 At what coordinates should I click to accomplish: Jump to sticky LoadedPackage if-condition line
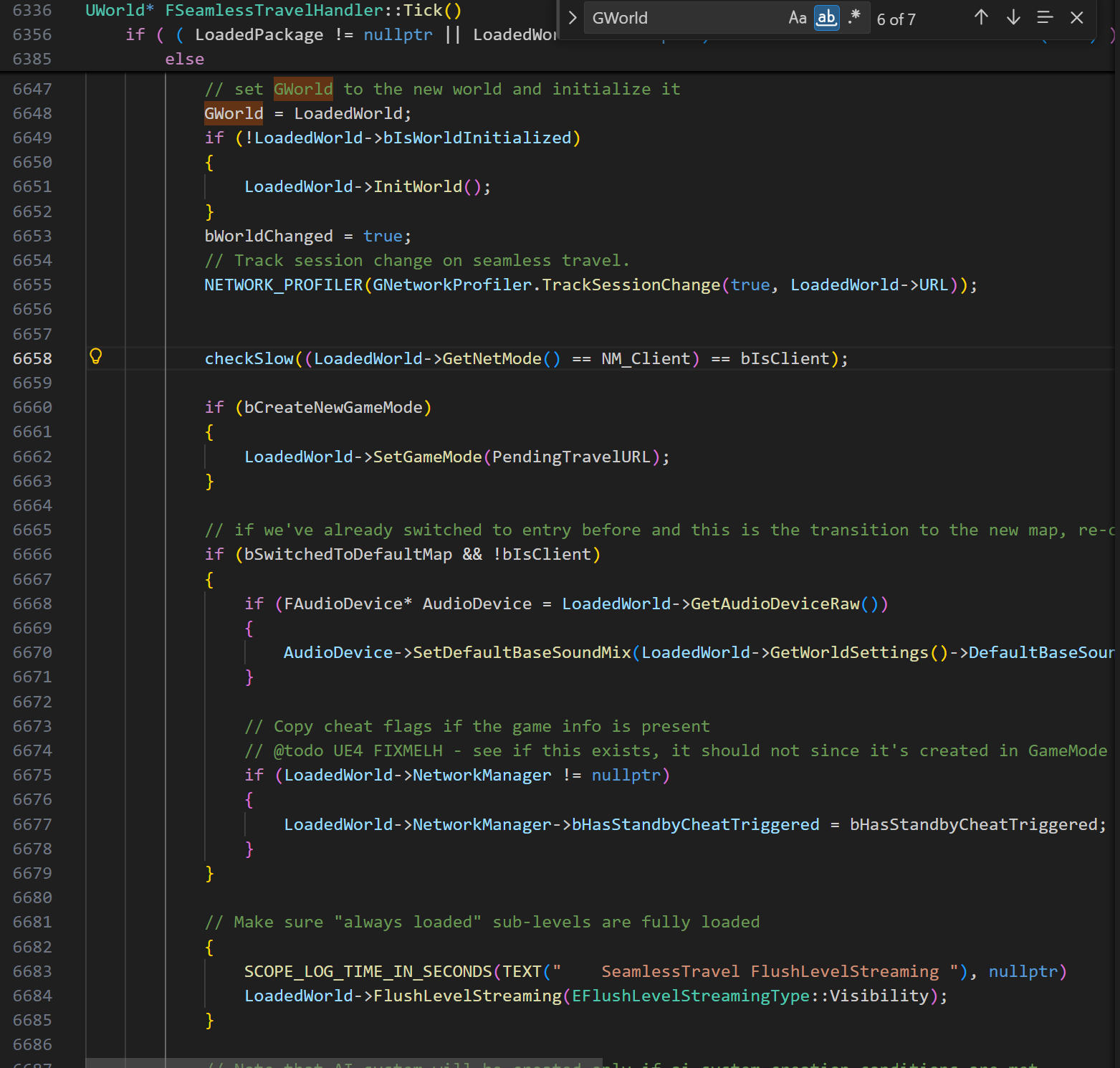(258, 35)
